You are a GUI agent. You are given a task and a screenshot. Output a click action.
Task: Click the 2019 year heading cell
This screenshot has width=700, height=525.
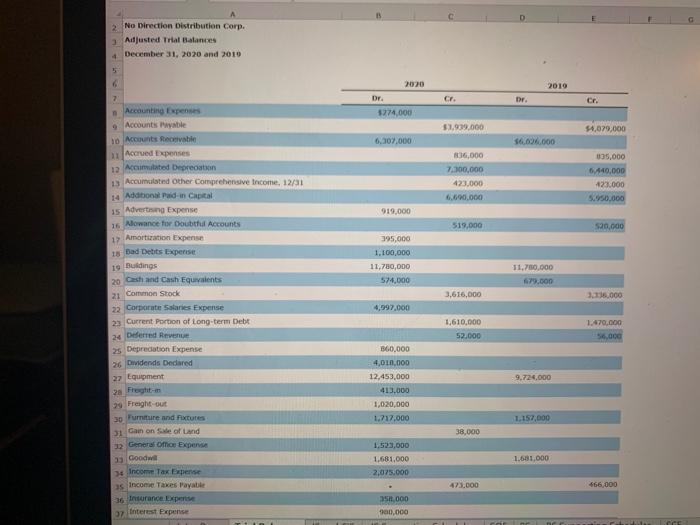click(557, 85)
